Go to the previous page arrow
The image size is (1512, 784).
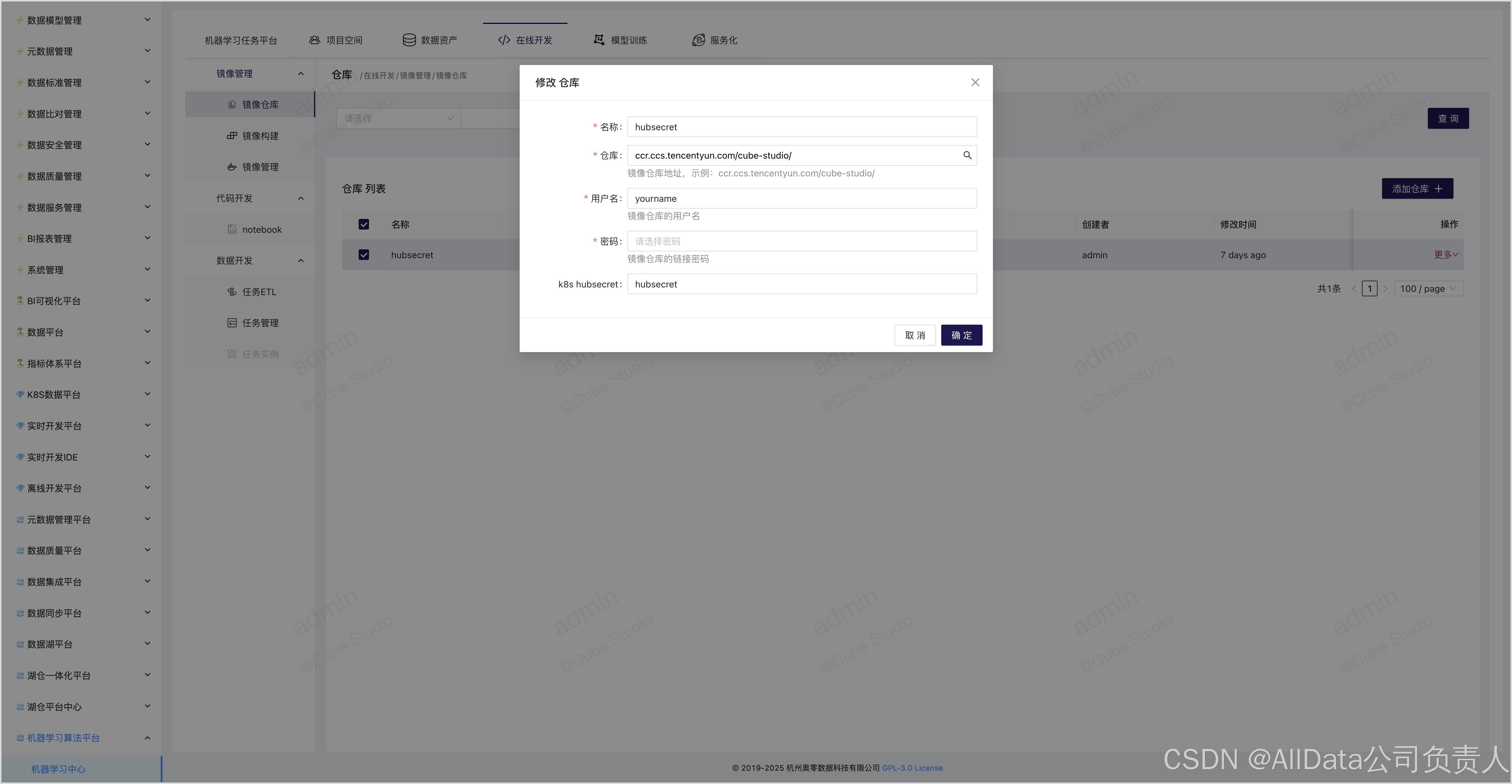tap(1354, 289)
